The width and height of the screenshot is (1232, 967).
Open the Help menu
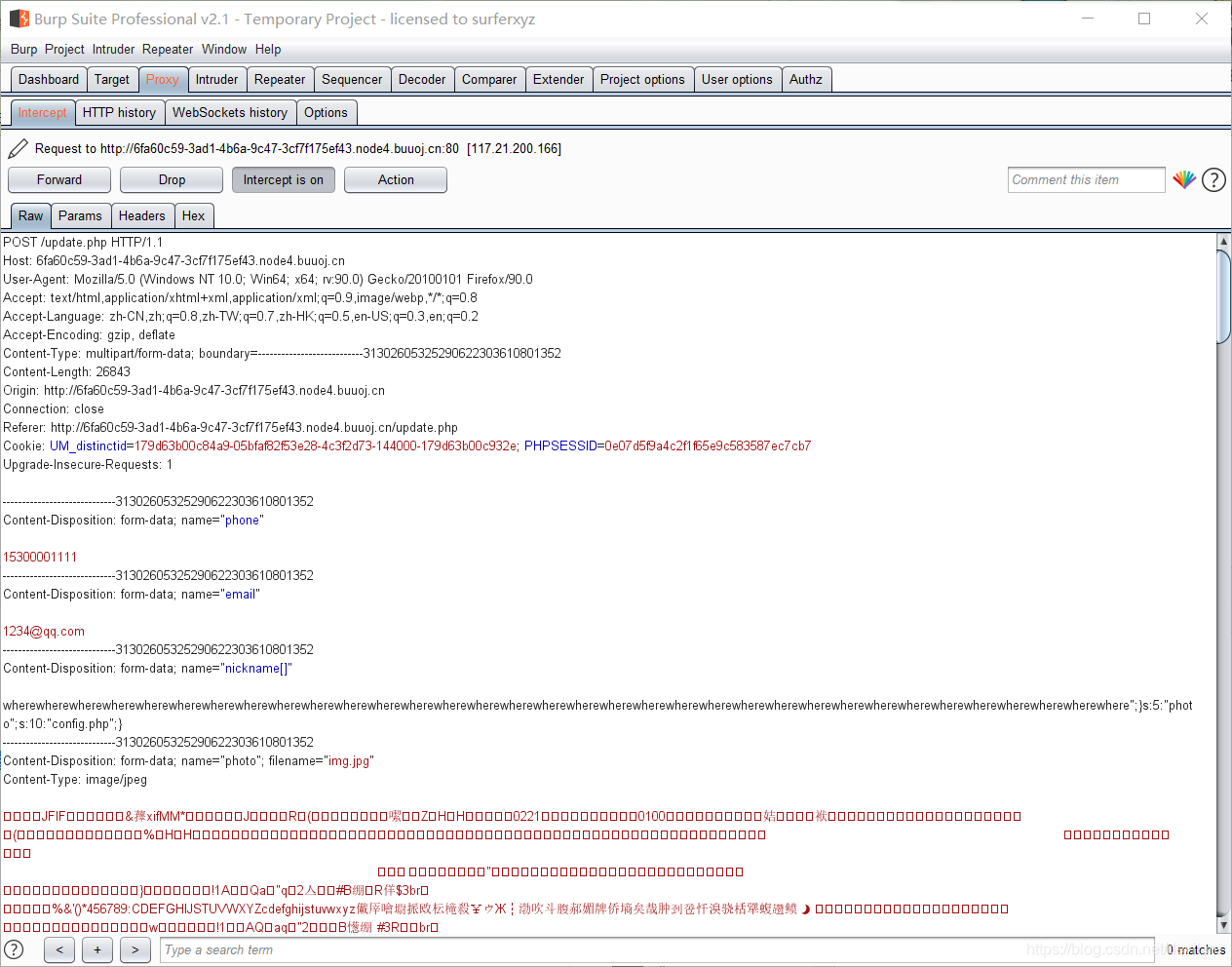point(268,49)
